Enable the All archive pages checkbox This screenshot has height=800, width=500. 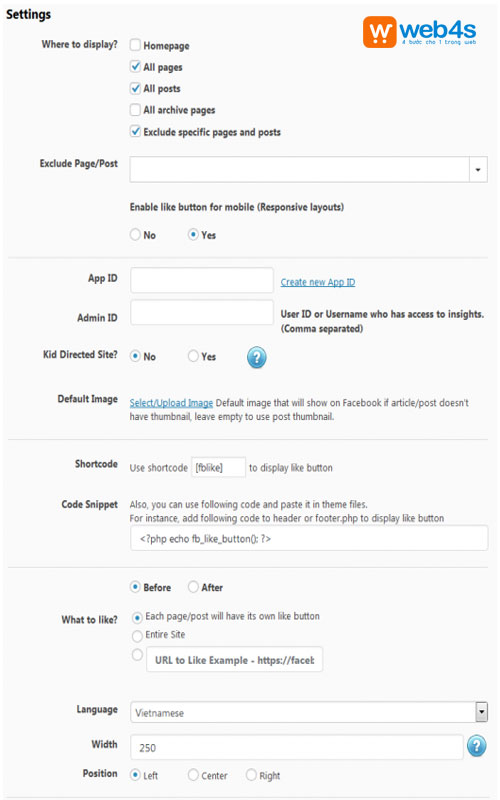135,110
